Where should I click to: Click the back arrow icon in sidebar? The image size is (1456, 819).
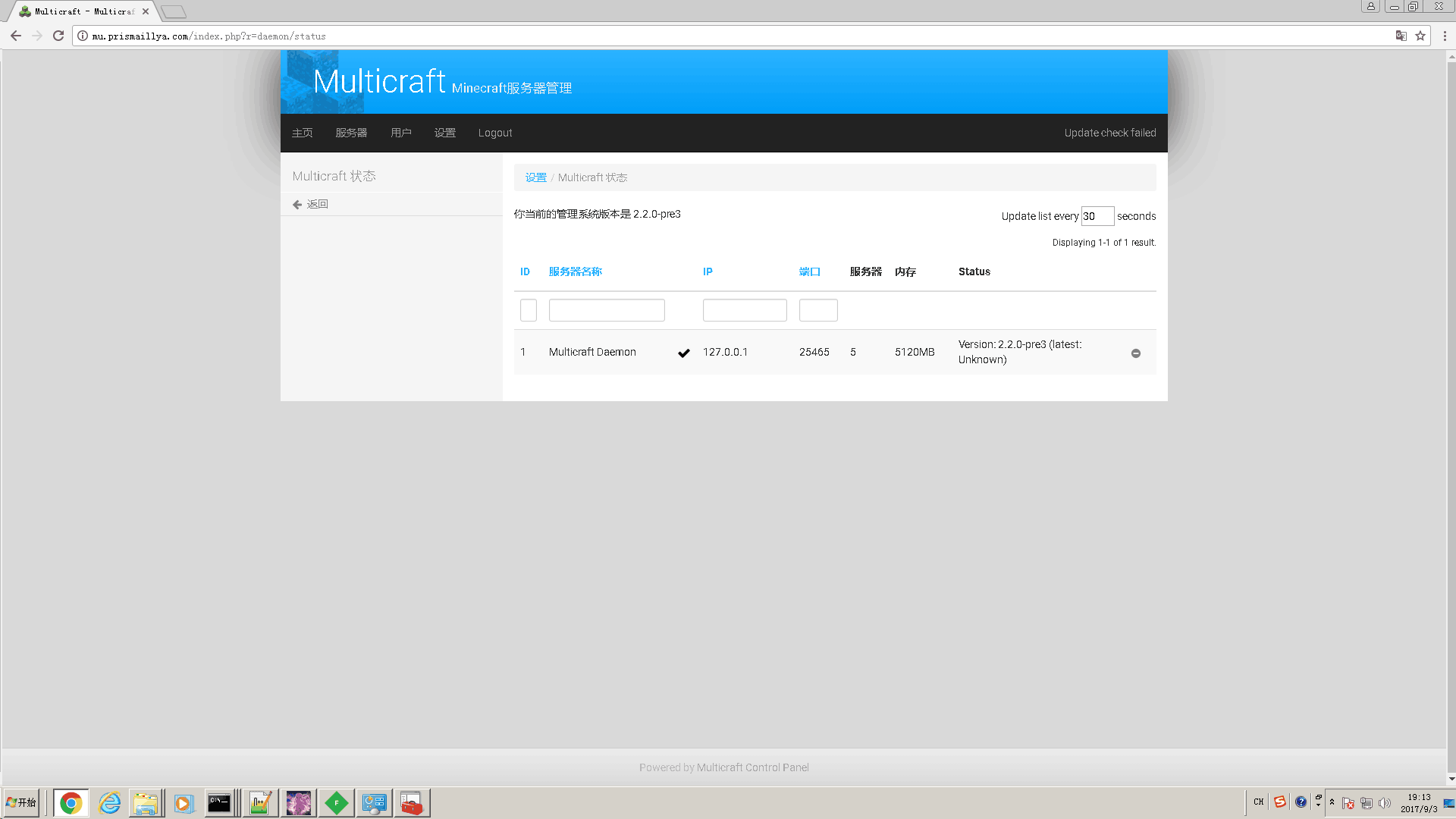coord(297,205)
